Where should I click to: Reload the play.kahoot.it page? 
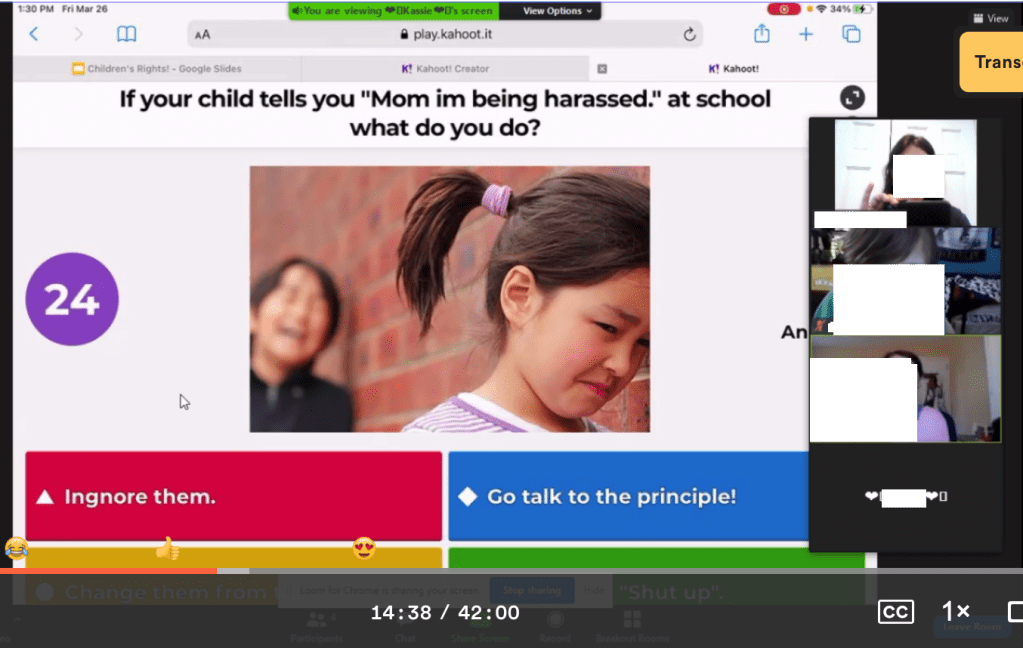click(689, 34)
